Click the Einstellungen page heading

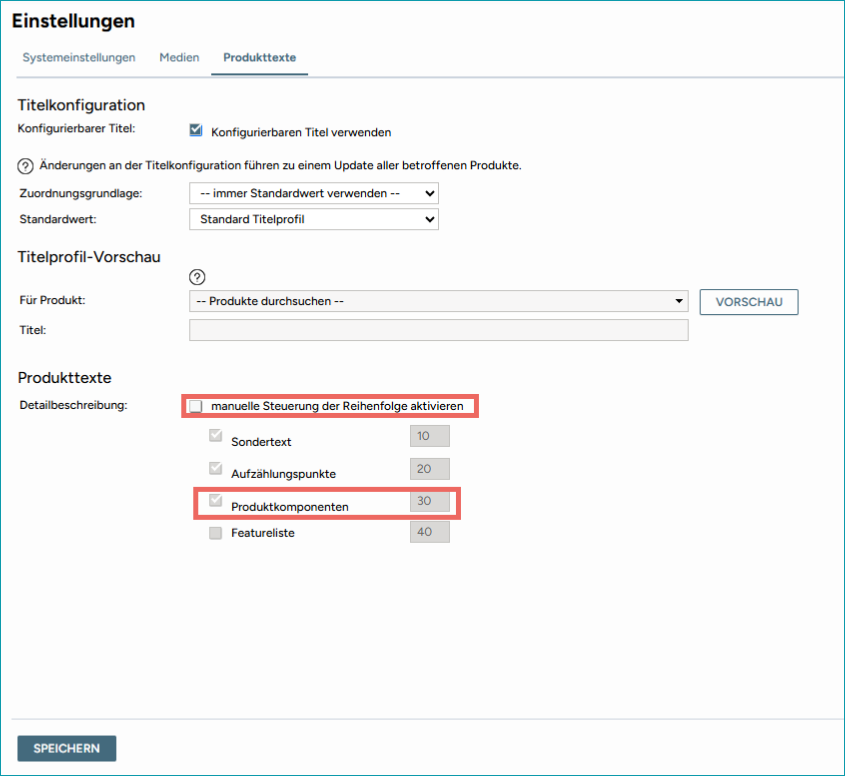(x=73, y=21)
